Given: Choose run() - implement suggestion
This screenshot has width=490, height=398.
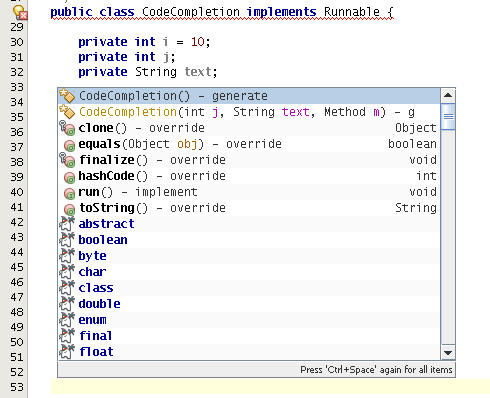Looking at the screenshot, I should coord(249,192).
